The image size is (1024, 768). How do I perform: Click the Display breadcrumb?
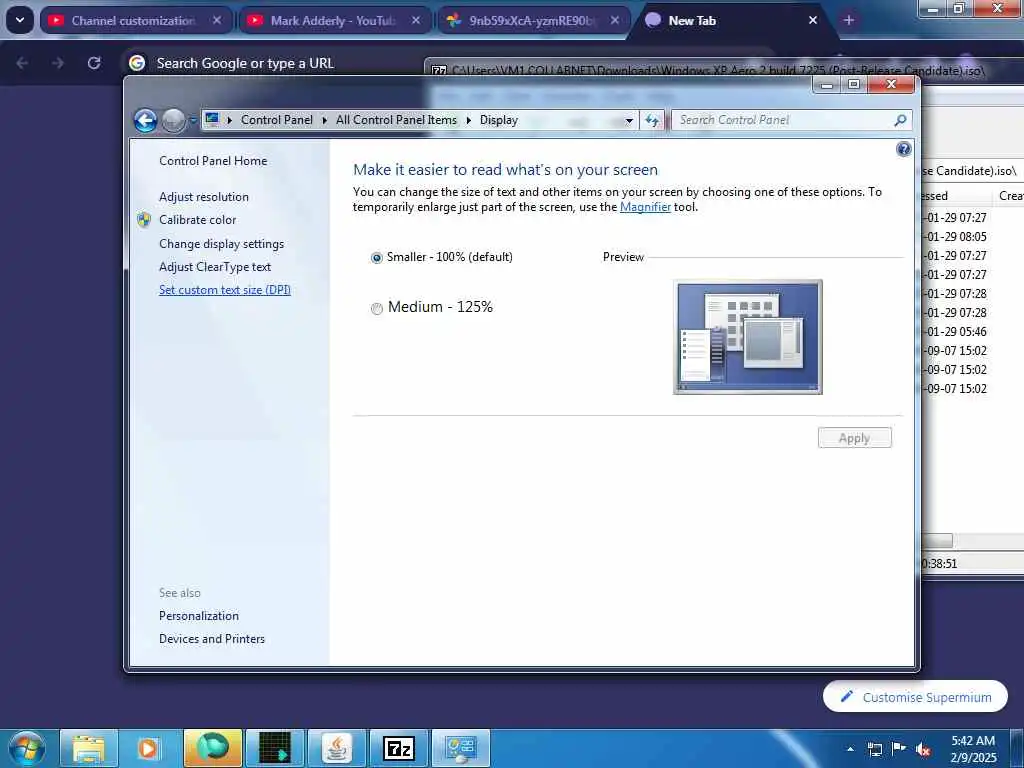(x=499, y=120)
